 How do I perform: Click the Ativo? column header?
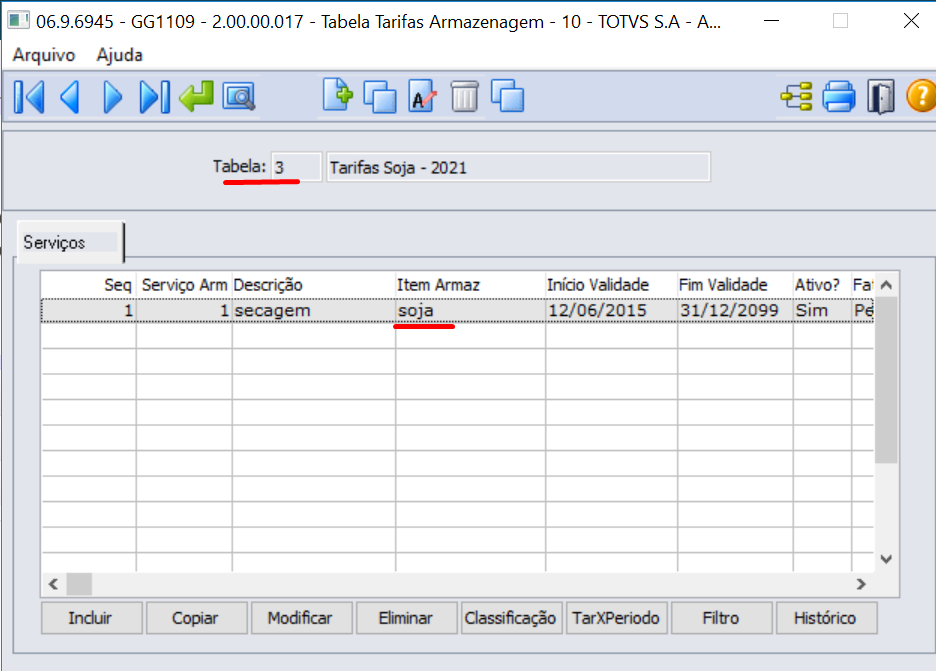click(822, 285)
